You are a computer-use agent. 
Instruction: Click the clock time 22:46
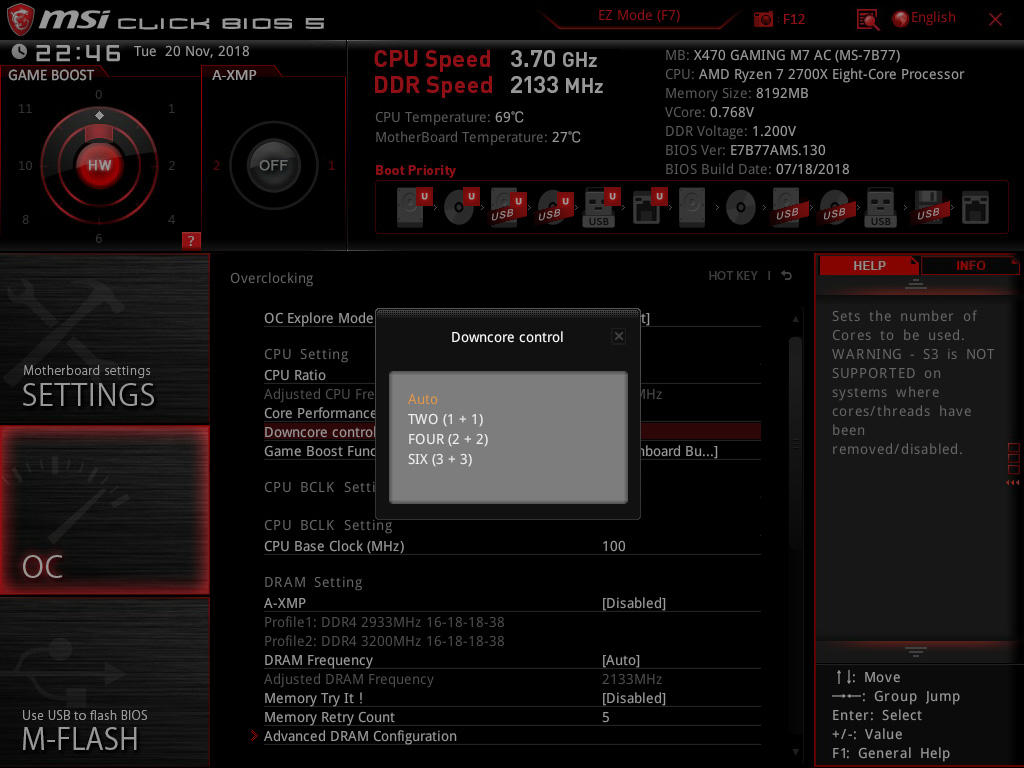click(x=78, y=52)
